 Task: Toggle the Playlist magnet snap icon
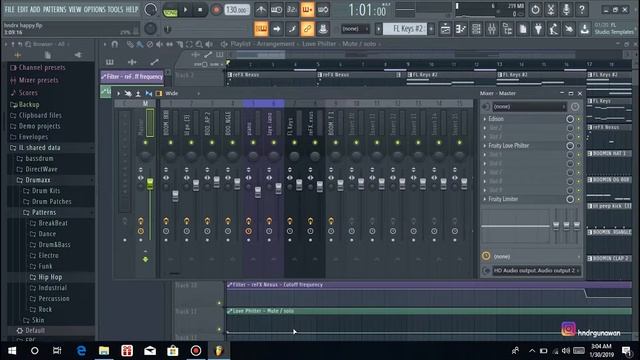click(115, 44)
